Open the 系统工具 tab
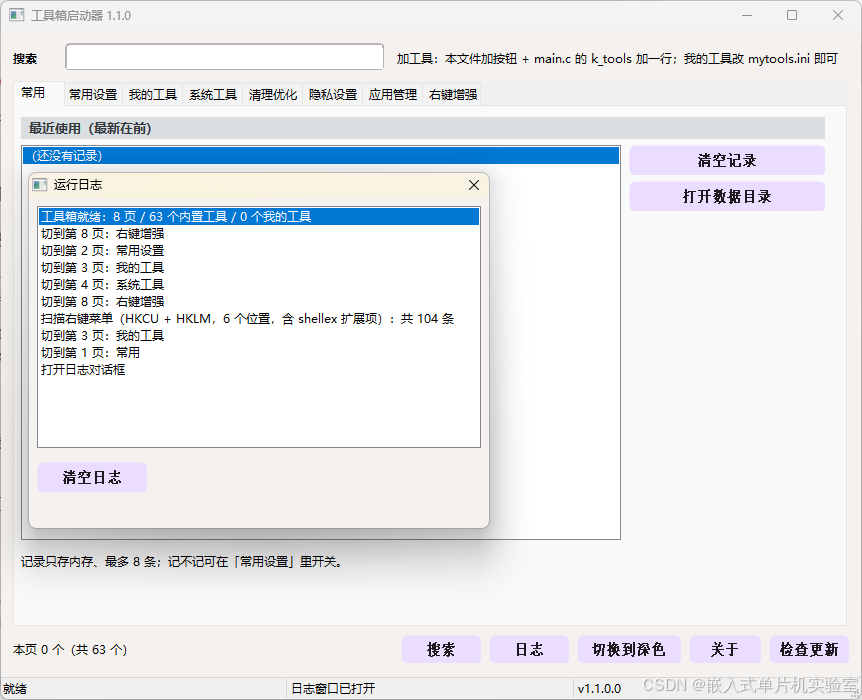The width and height of the screenshot is (862, 700). [x=213, y=95]
